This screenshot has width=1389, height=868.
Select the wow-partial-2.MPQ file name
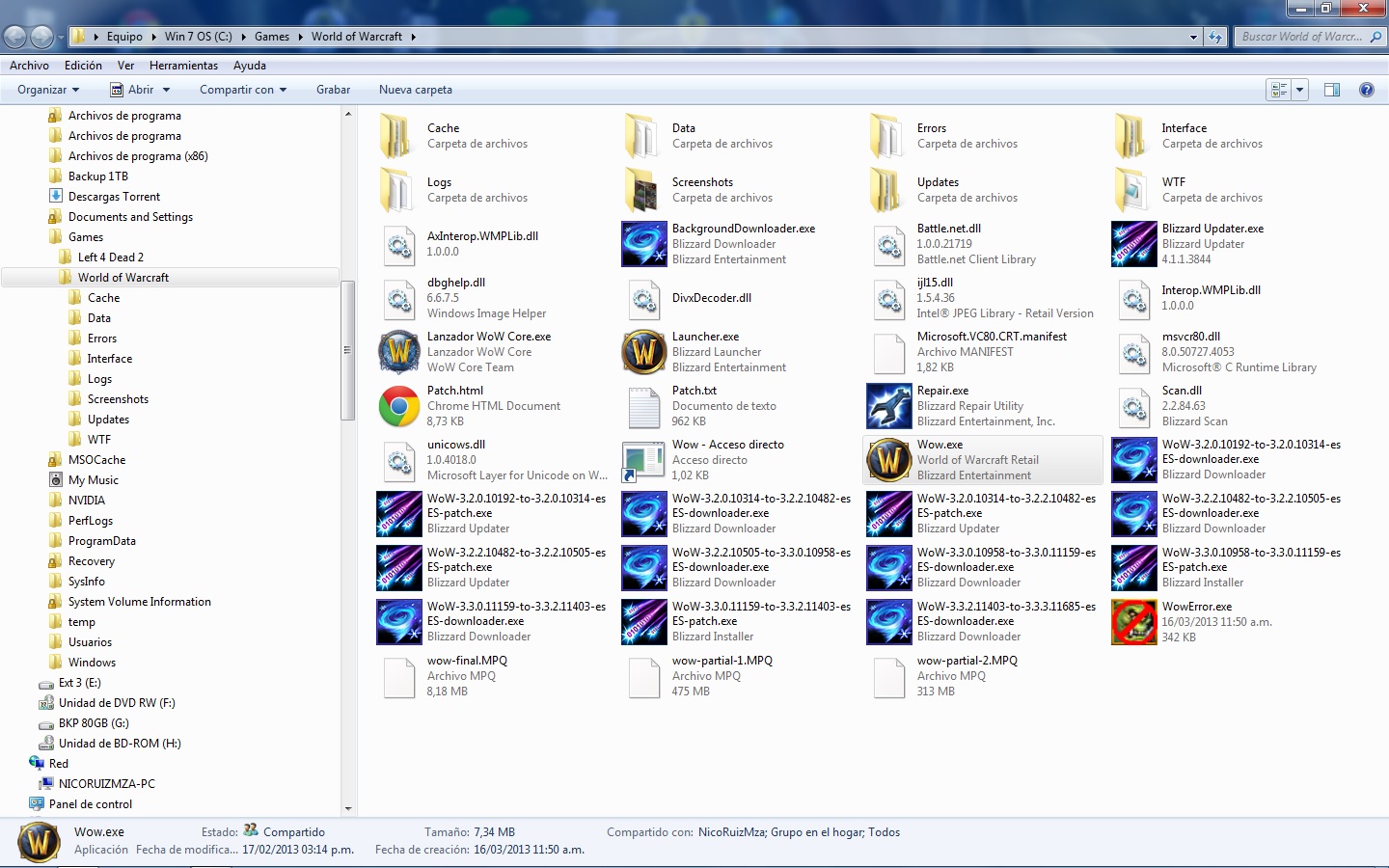(x=967, y=661)
